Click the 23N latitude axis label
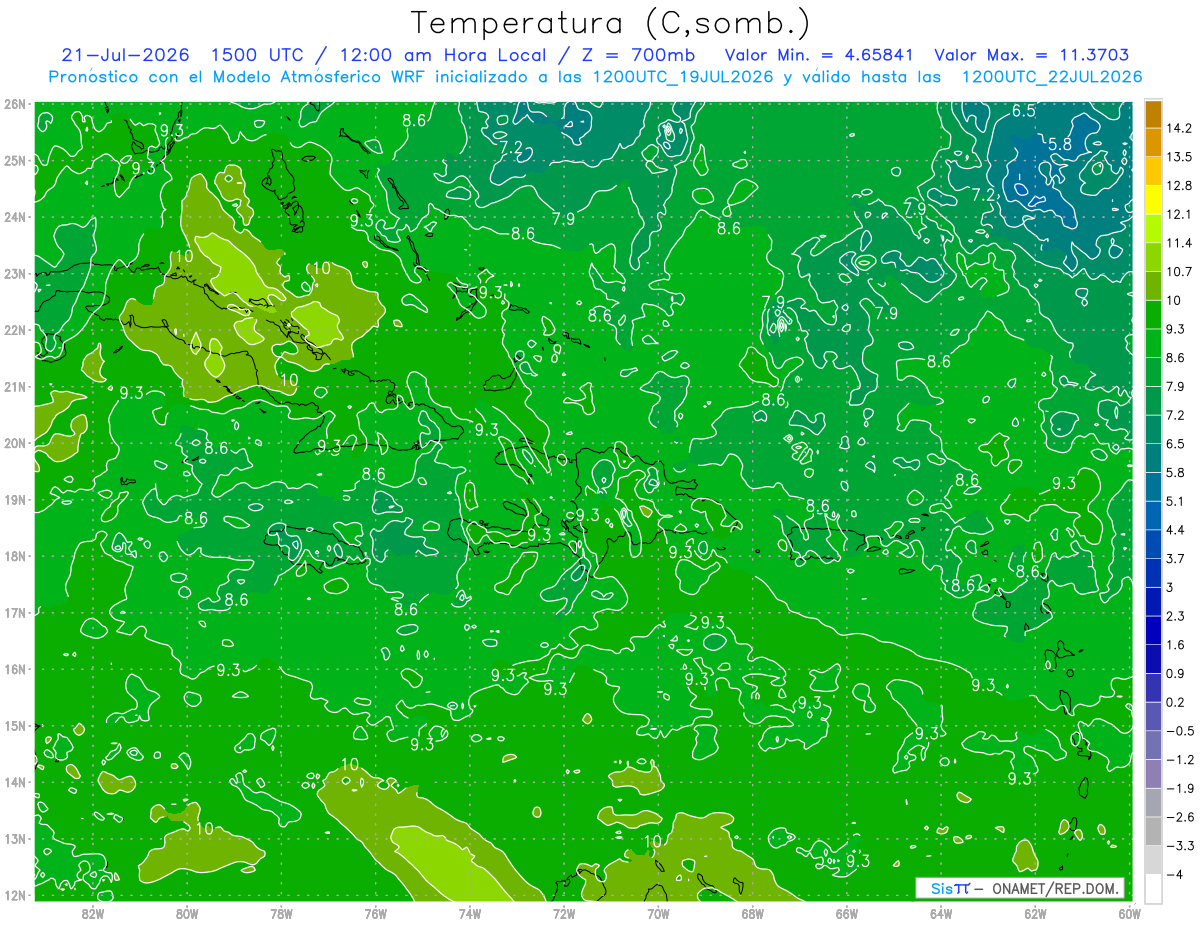Image resolution: width=1200 pixels, height=927 pixels. tap(14, 273)
